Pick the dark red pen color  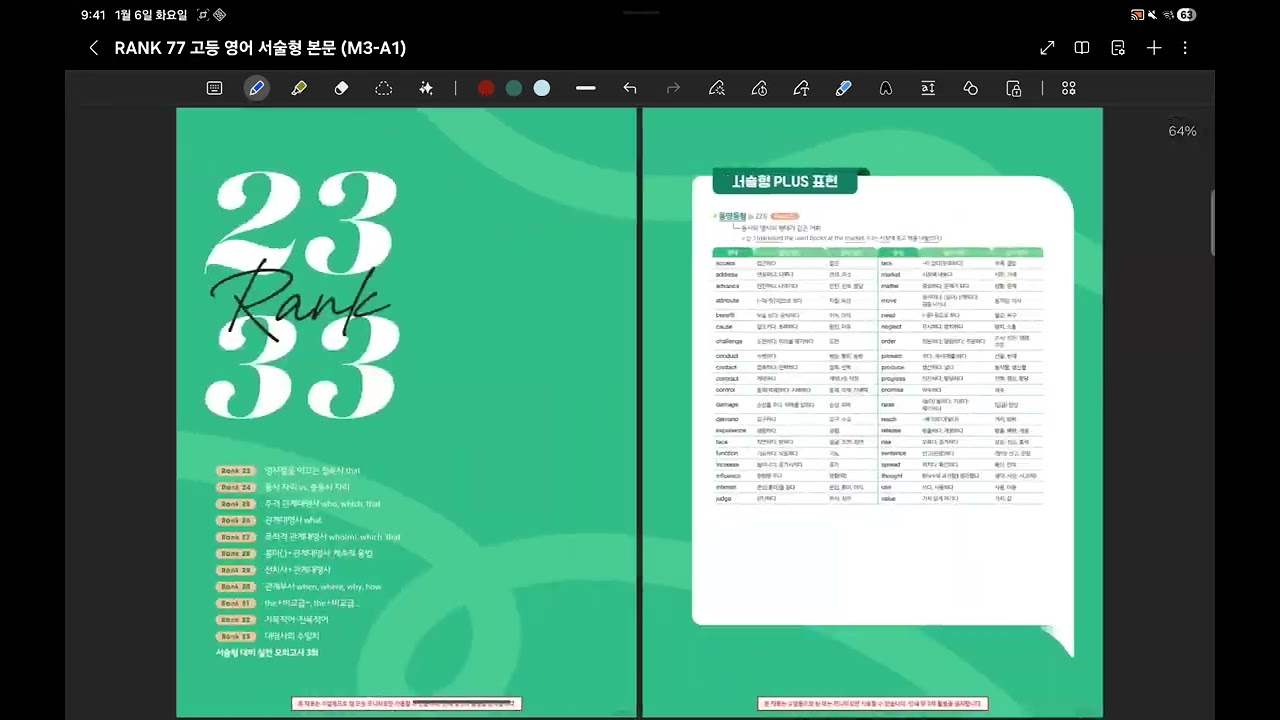click(486, 88)
